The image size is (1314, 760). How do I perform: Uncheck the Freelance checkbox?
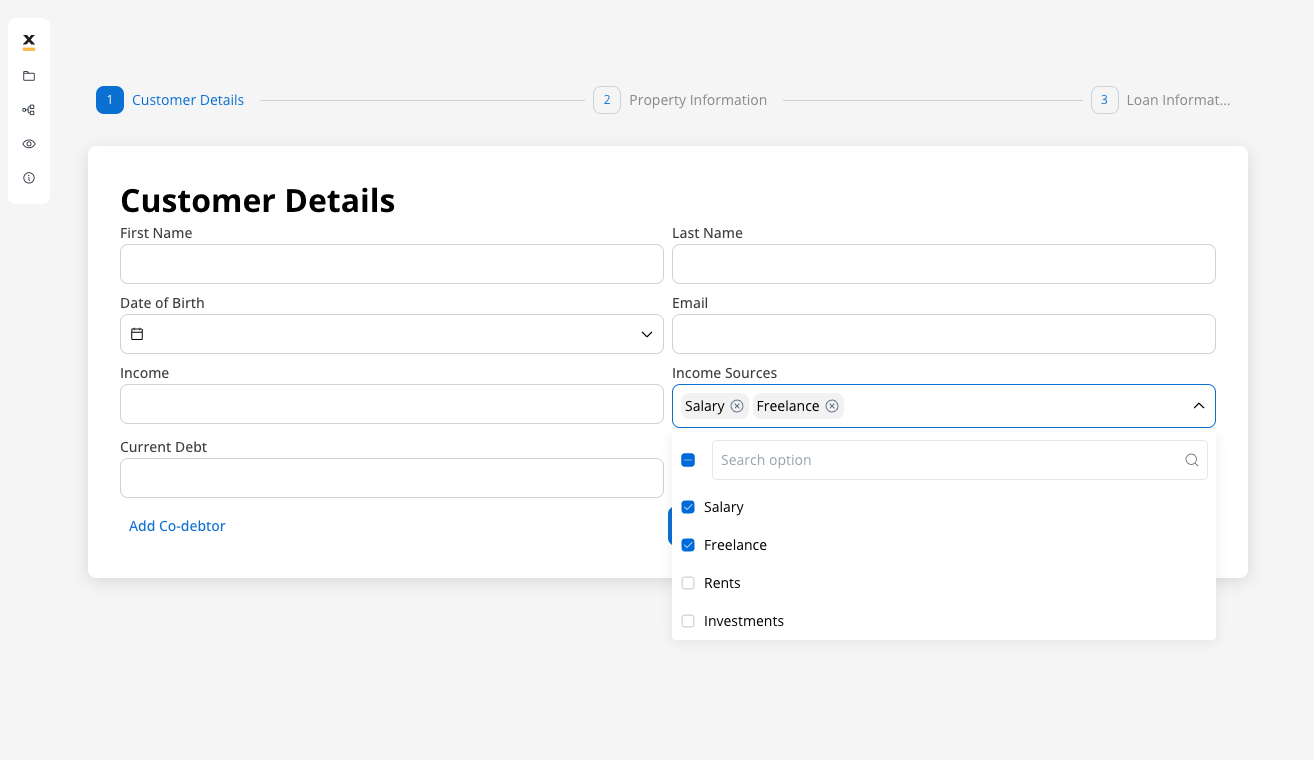pyautogui.click(x=688, y=545)
